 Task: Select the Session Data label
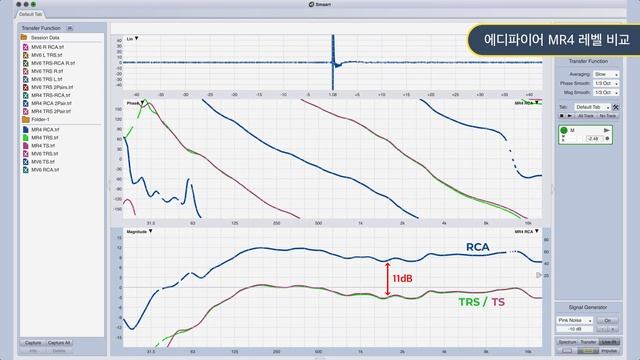coord(45,38)
